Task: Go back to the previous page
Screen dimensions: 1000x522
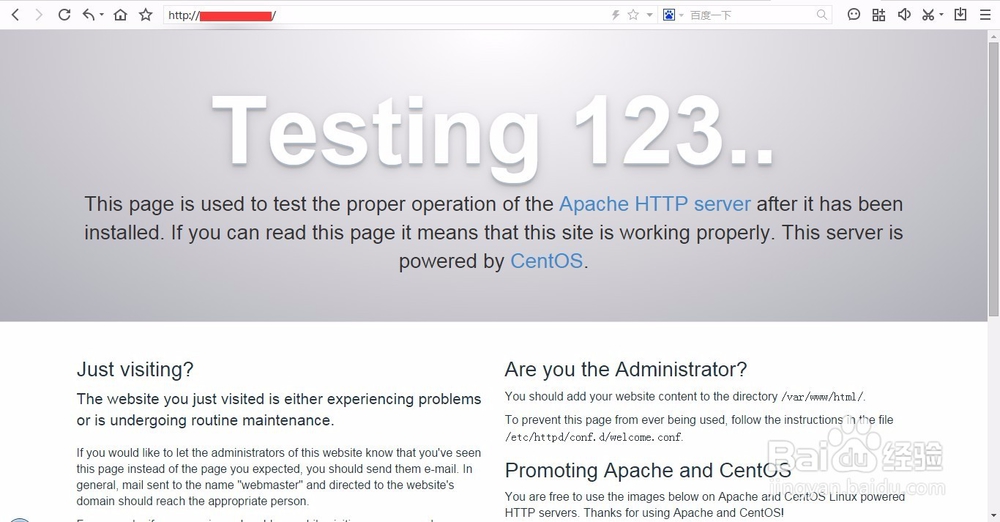Action: pyautogui.click(x=15, y=15)
